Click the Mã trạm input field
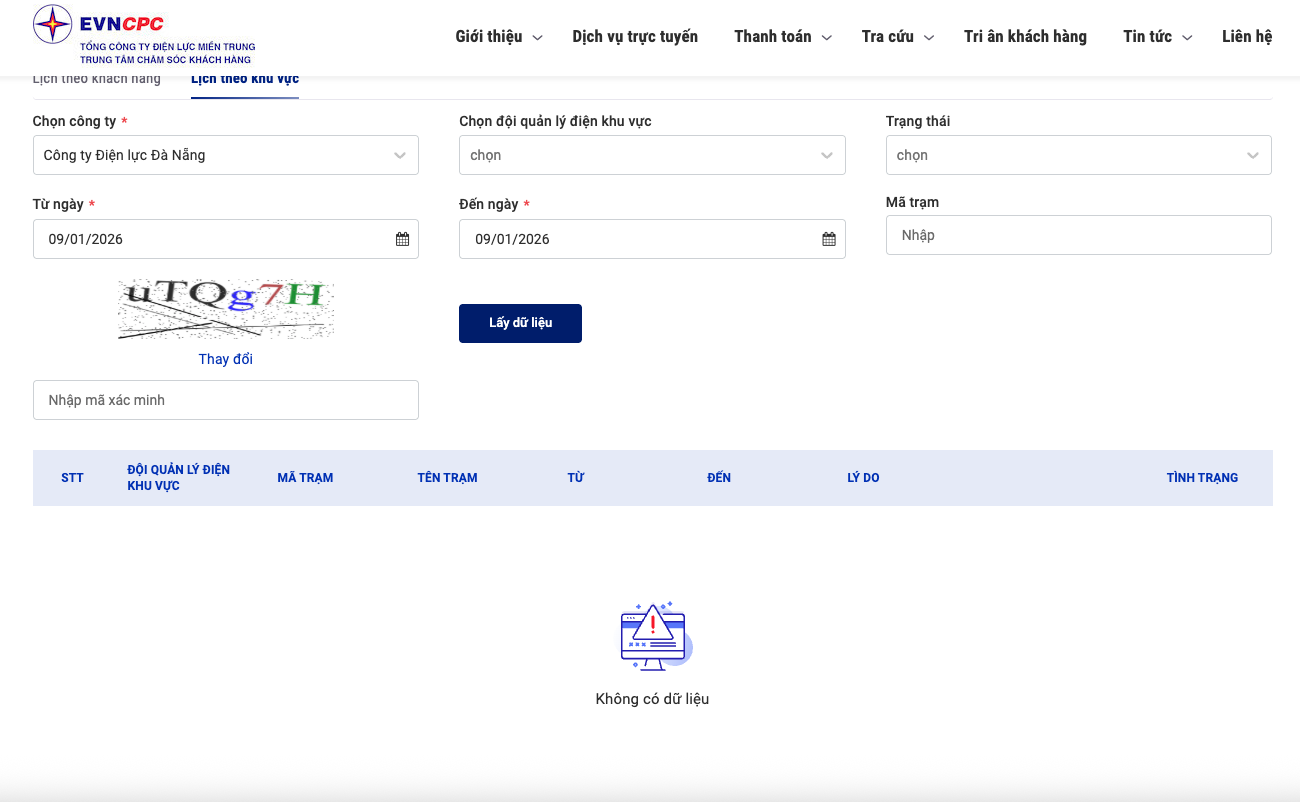Image resolution: width=1300 pixels, height=802 pixels. point(1078,235)
